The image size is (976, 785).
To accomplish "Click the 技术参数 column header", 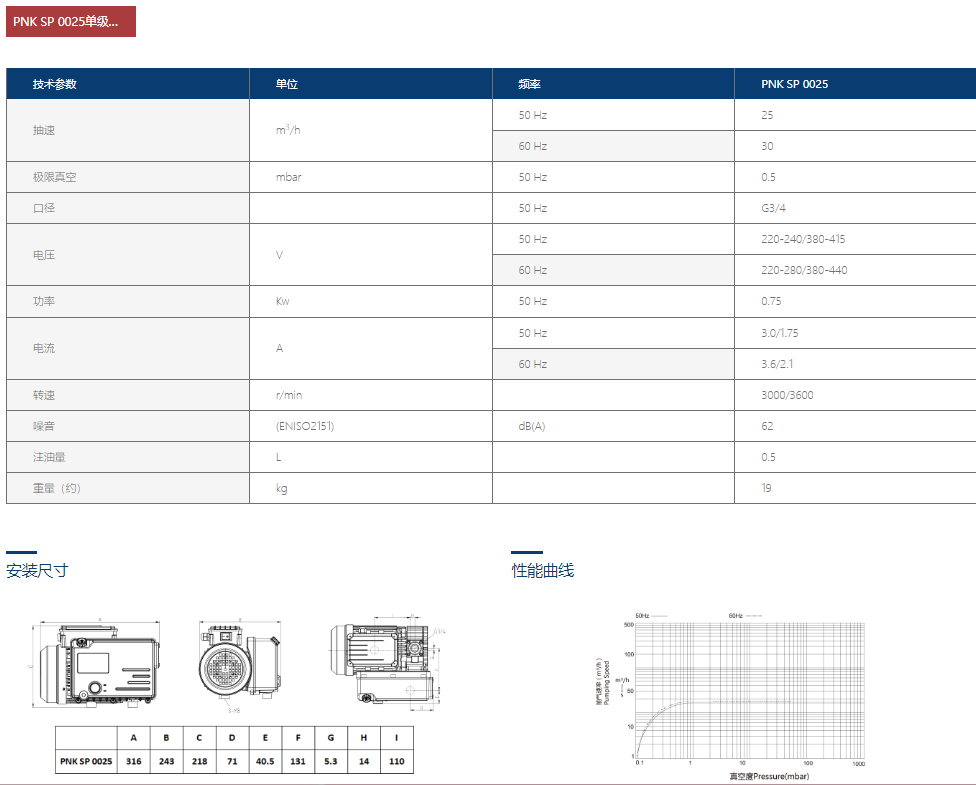I will tap(55, 84).
